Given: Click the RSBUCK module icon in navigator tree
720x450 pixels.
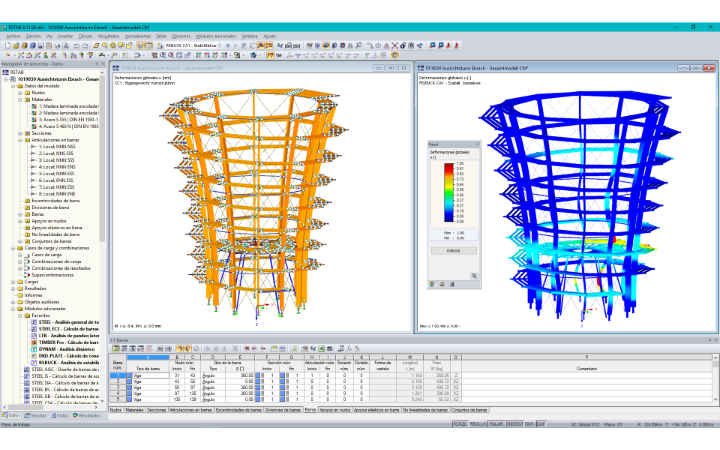Looking at the screenshot, I should click(x=34, y=363).
